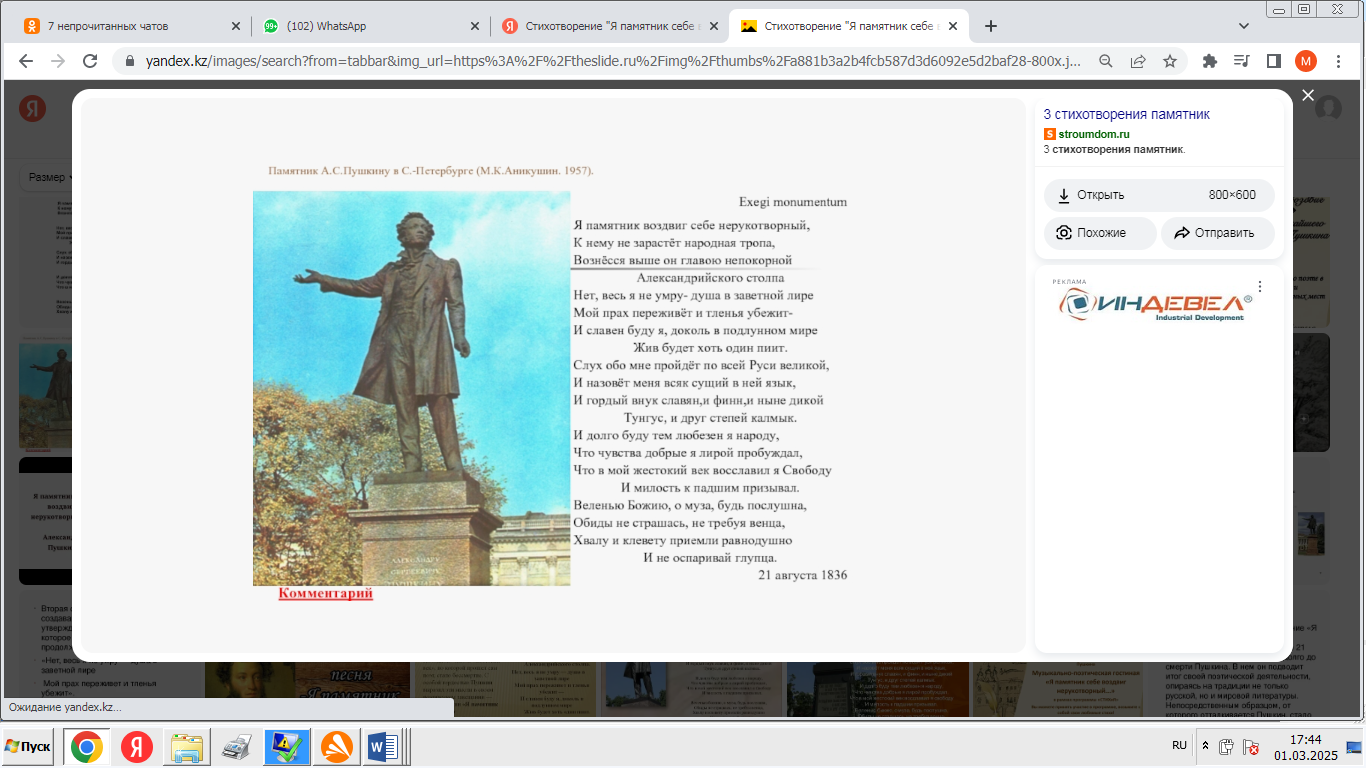
Task: Open a new browser tab
Action: pos(991,26)
